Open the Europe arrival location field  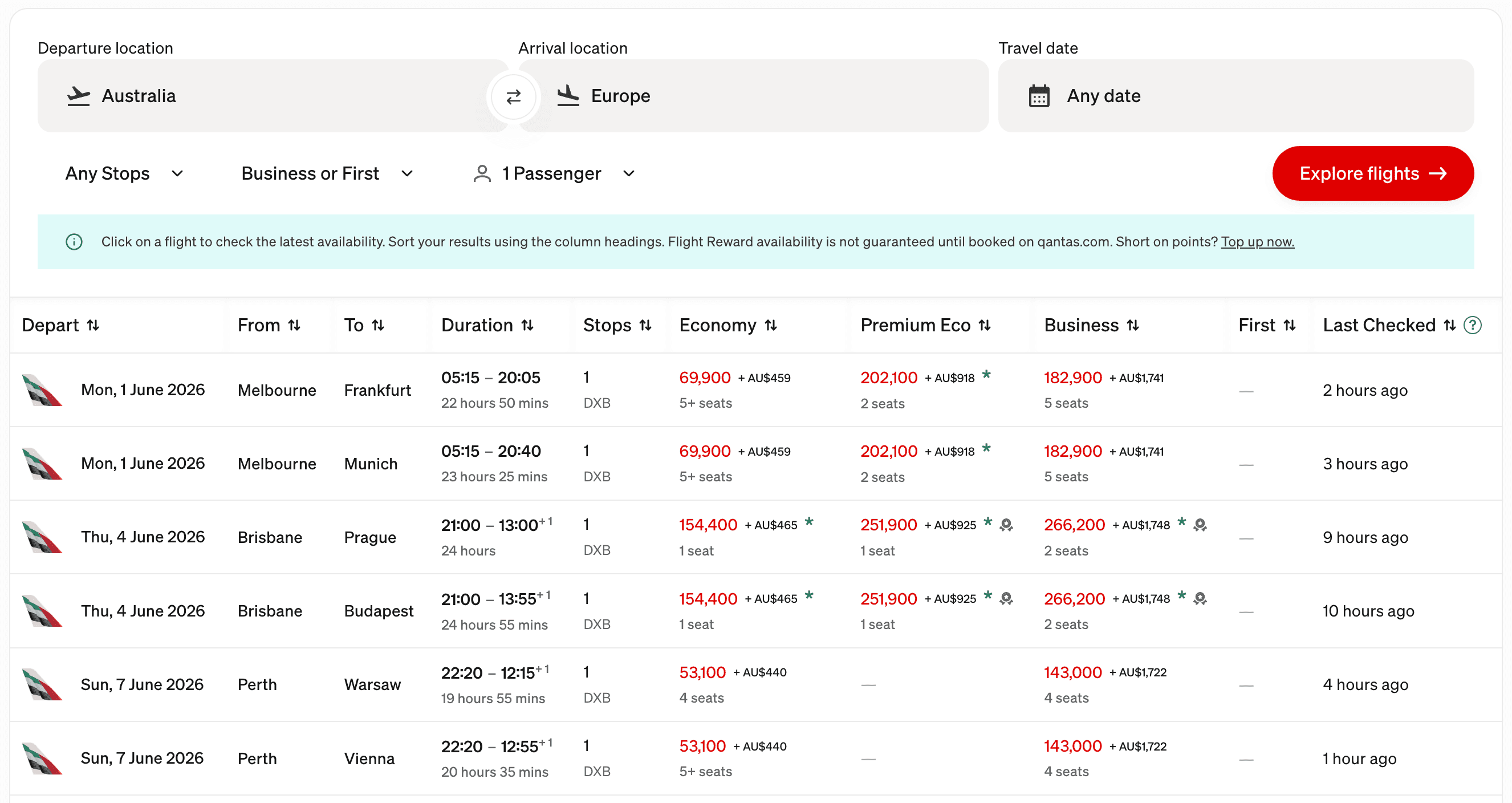pos(754,96)
